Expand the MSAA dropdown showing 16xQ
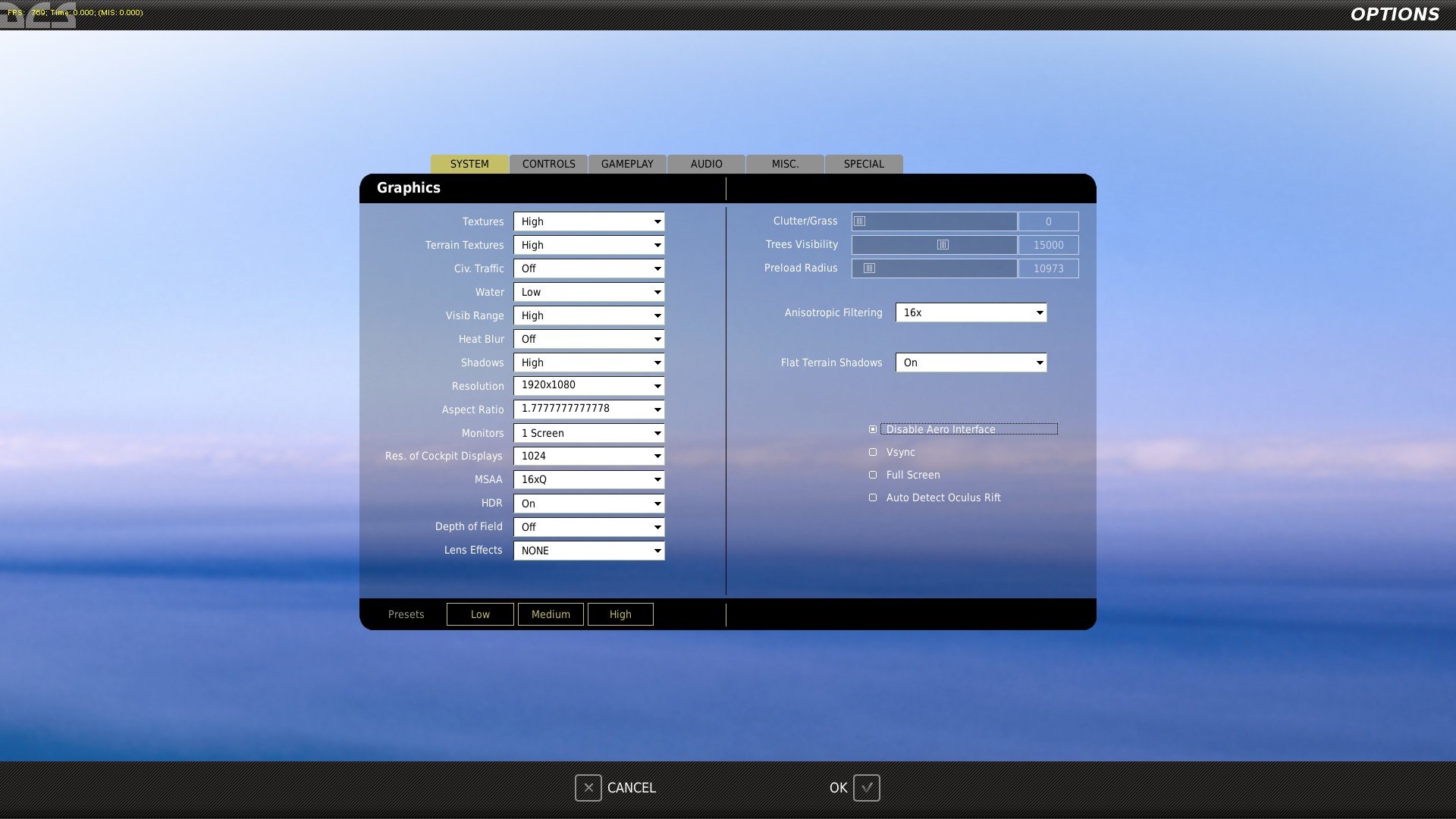The height and width of the screenshot is (819, 1456). pos(588,479)
